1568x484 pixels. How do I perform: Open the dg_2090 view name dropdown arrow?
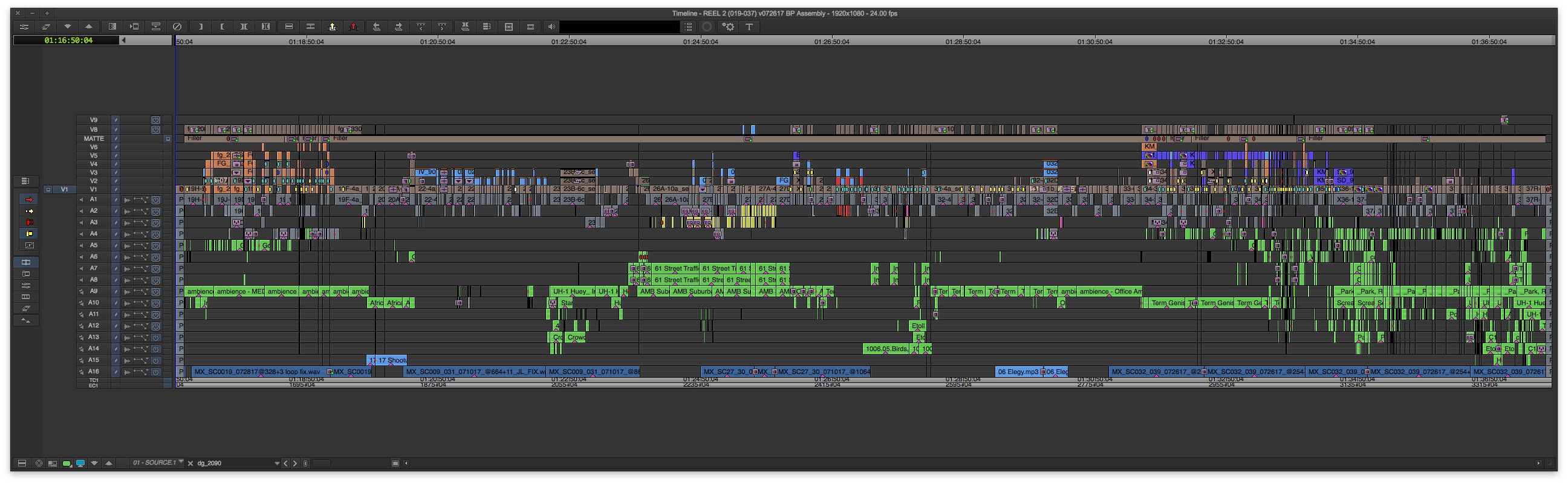tap(277, 463)
